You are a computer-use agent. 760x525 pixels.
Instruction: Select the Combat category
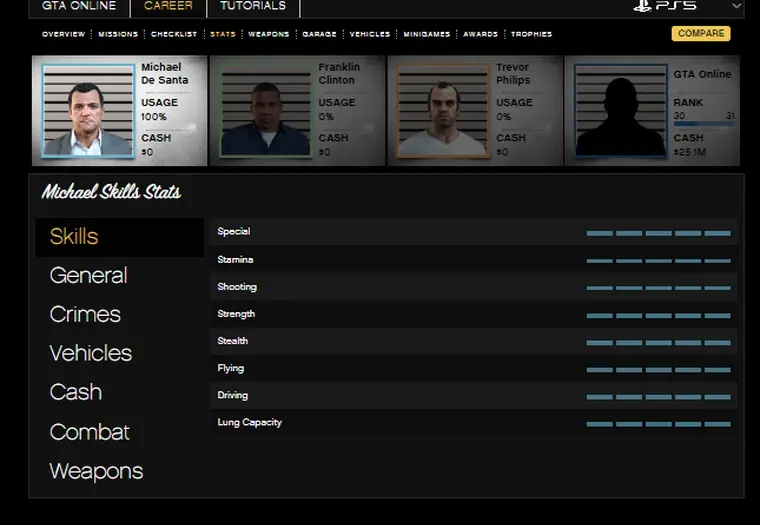point(90,431)
